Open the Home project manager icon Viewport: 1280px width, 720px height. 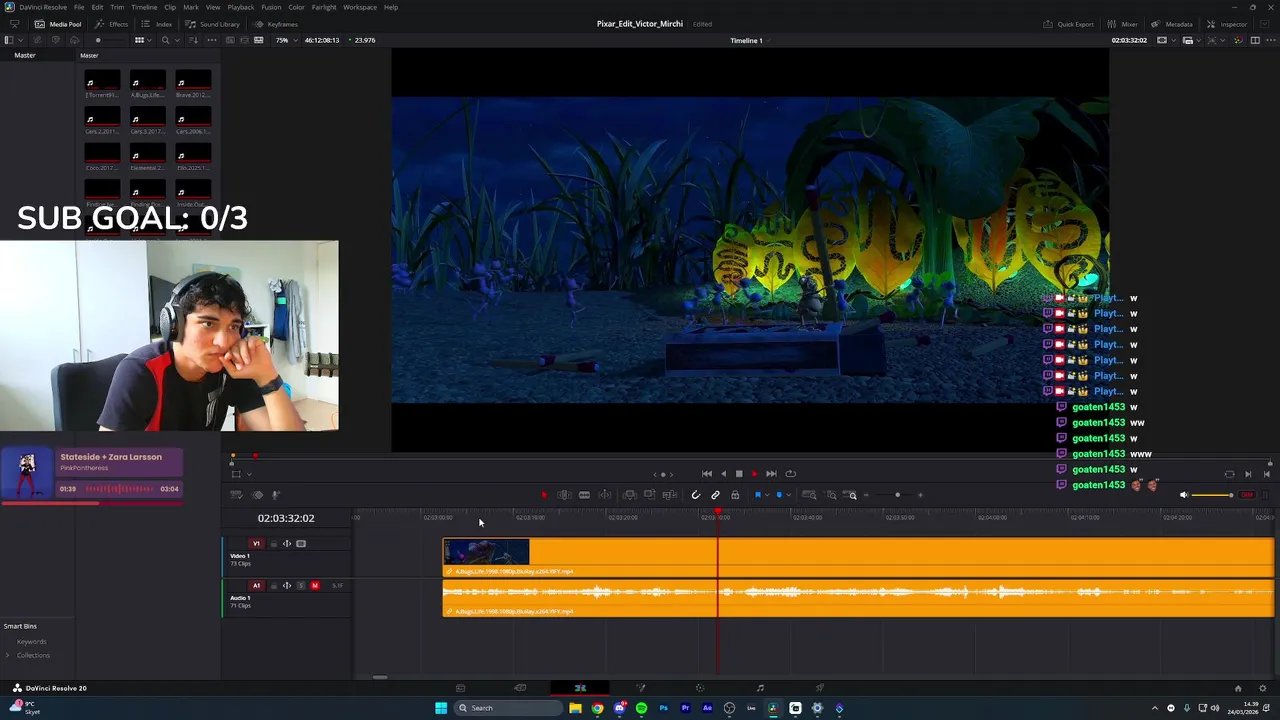1238,688
